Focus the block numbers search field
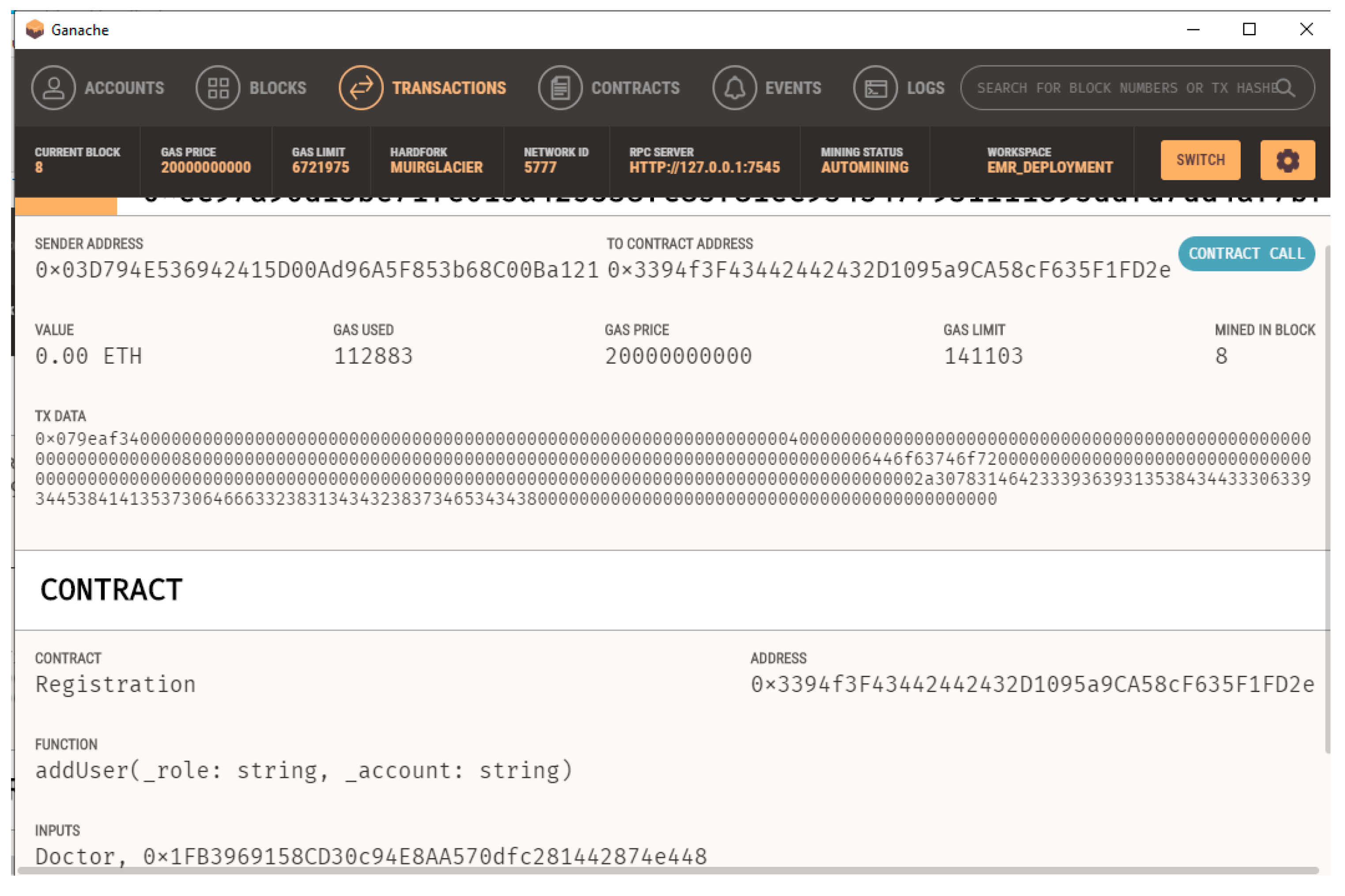The image size is (1345, 896). click(x=1120, y=88)
